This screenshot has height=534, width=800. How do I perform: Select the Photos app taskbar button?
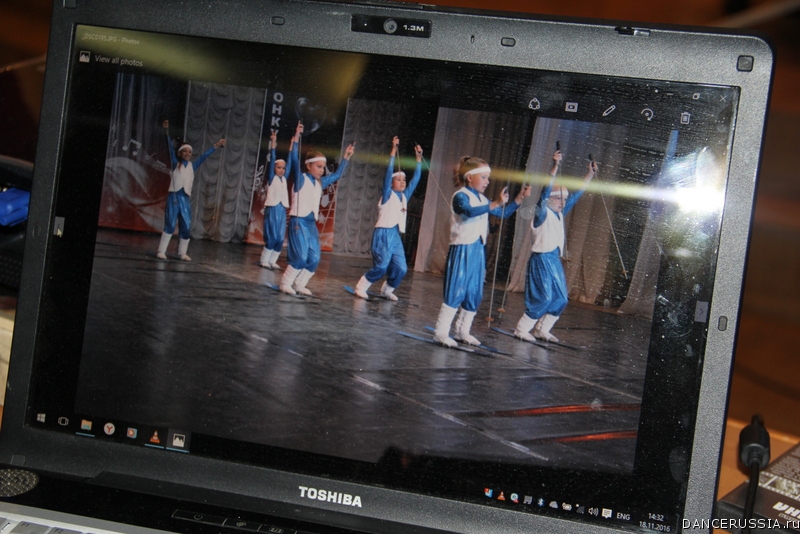(x=178, y=440)
